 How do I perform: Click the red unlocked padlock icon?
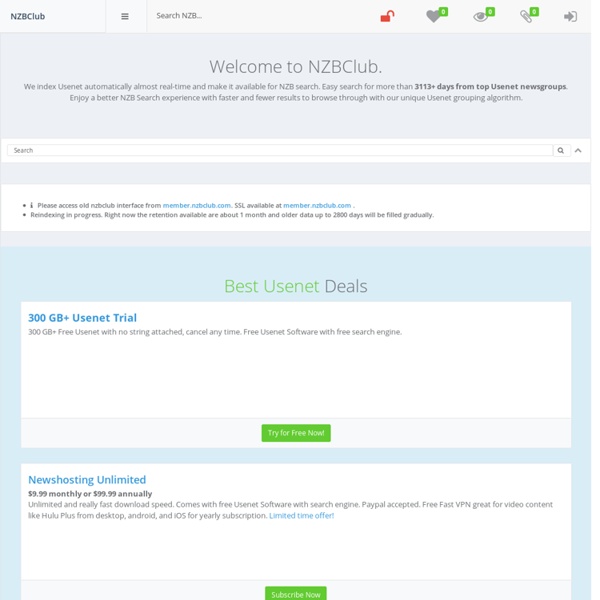[x=387, y=16]
